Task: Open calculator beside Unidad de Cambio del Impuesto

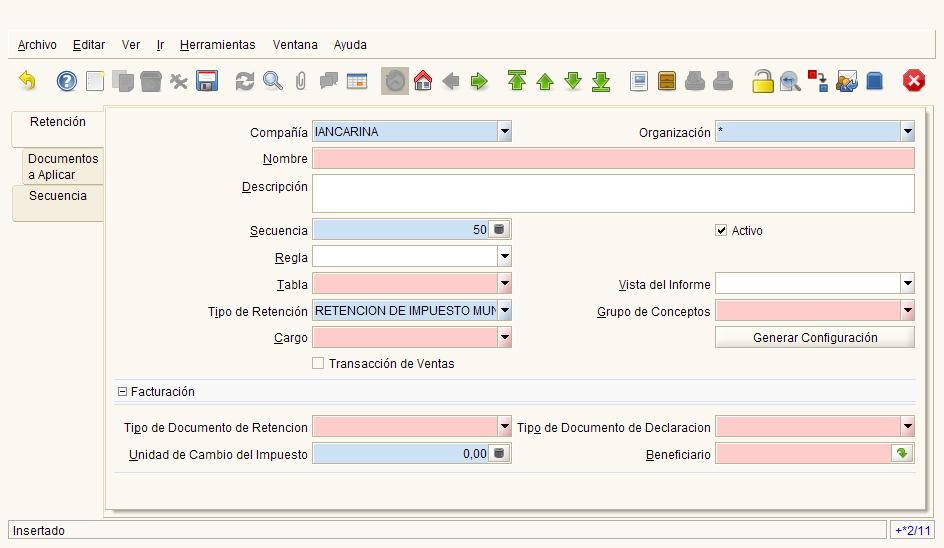Action: (x=499, y=453)
